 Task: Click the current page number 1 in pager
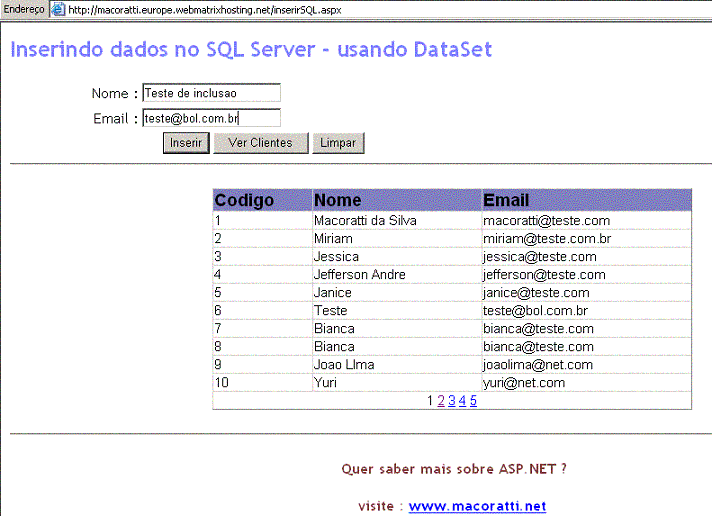[x=430, y=401]
